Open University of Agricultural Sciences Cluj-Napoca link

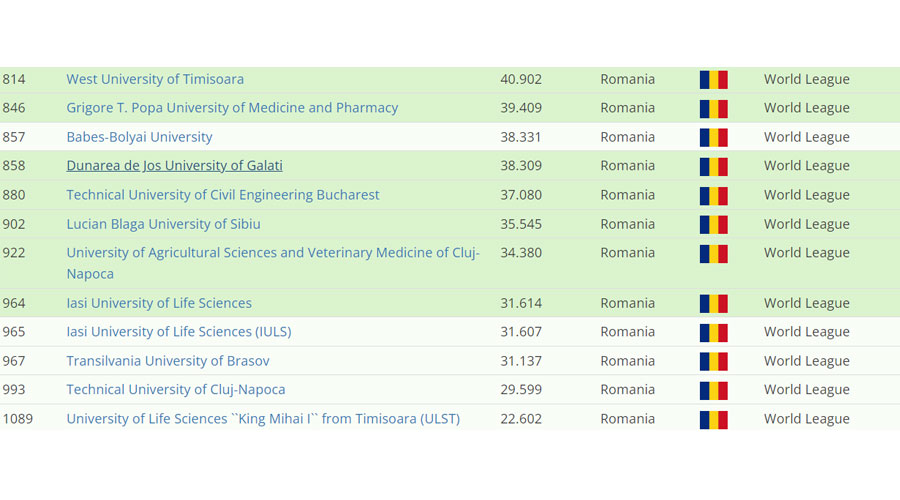point(272,253)
